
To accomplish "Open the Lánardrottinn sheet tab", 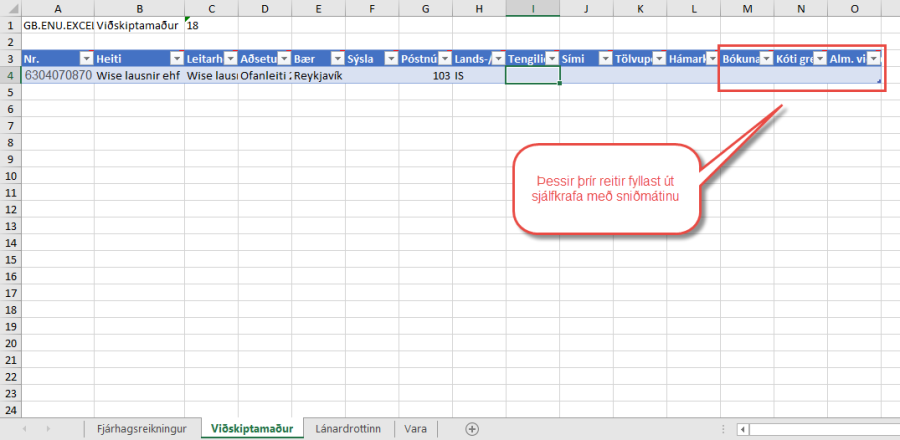I will (x=347, y=429).
